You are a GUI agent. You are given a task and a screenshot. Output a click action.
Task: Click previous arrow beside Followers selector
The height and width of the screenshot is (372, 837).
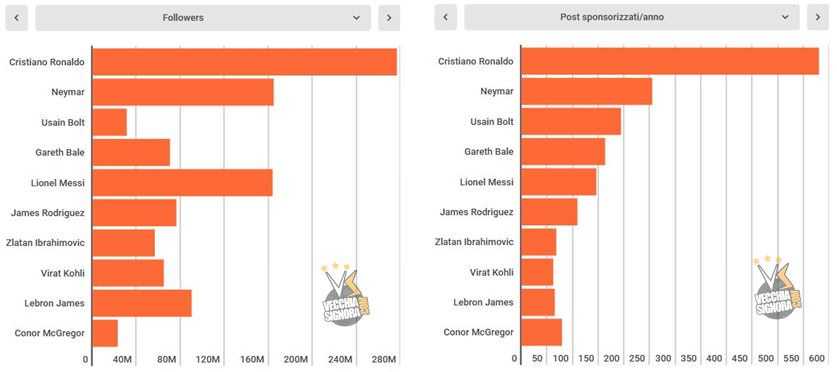(17, 18)
